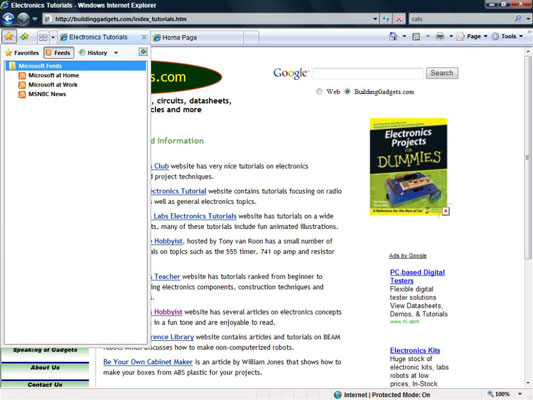Click the Forward navigation arrow button
The width and height of the screenshot is (533, 400).
tap(23, 19)
